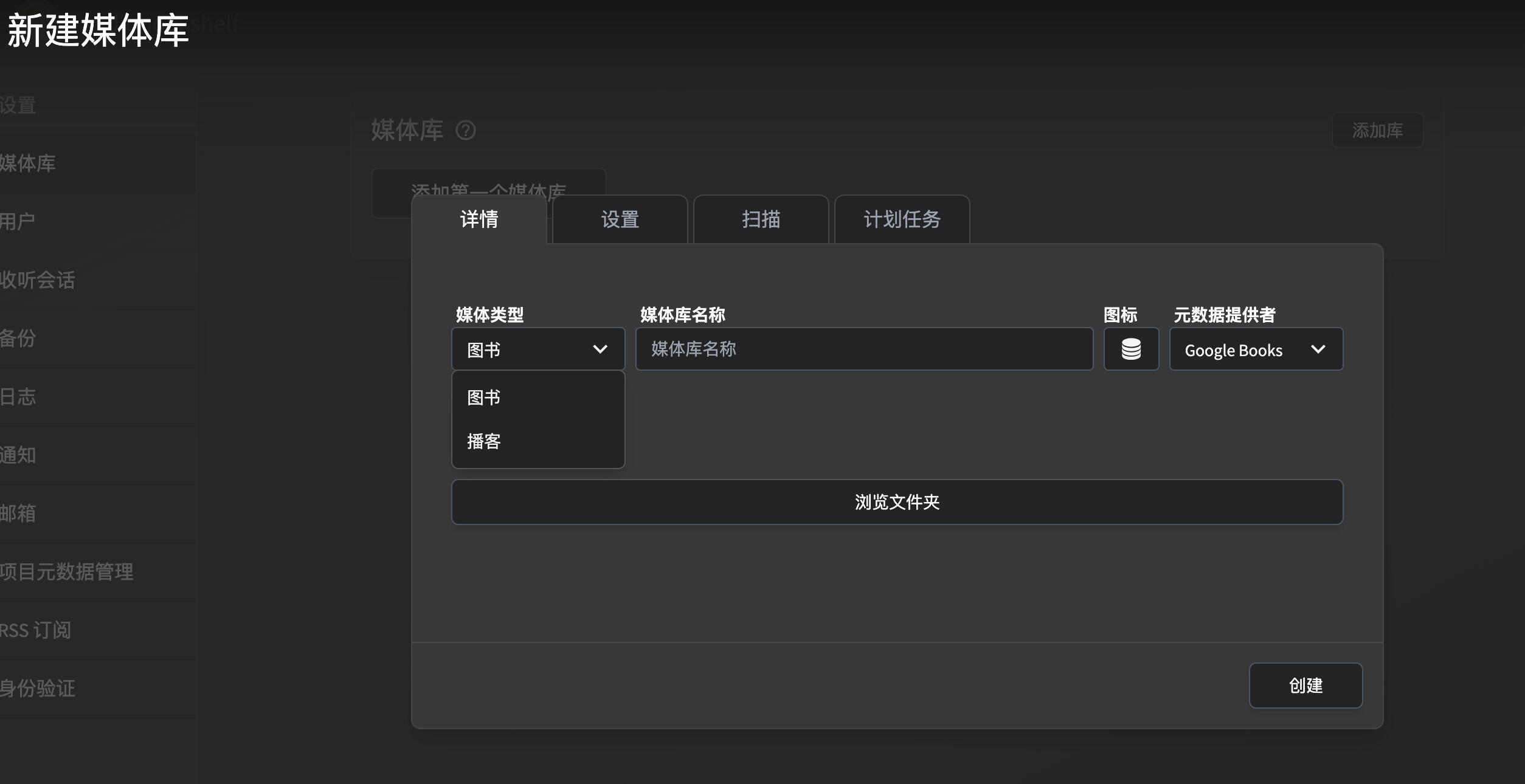Choose 图书 from the open dropdown options

click(x=483, y=396)
